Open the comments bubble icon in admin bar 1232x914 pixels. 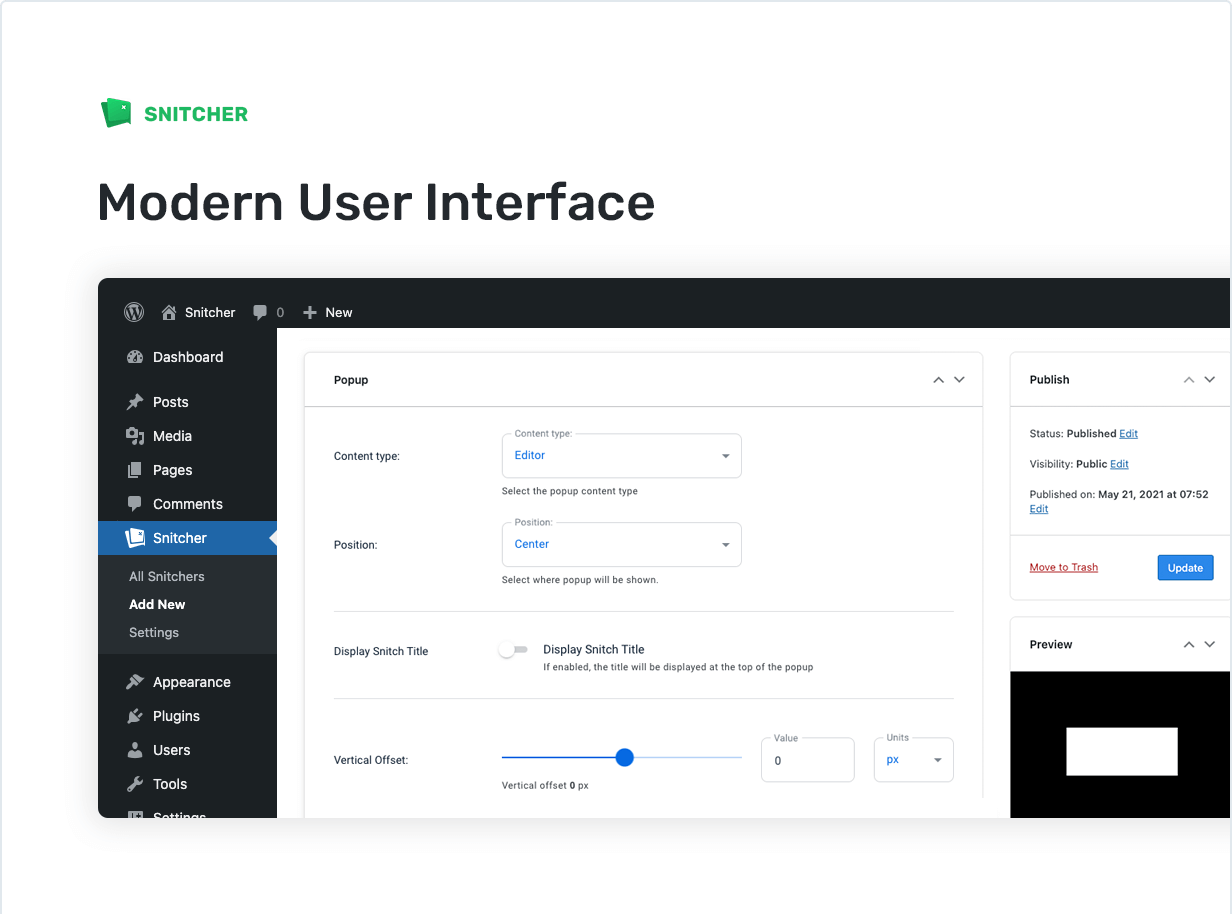click(260, 312)
